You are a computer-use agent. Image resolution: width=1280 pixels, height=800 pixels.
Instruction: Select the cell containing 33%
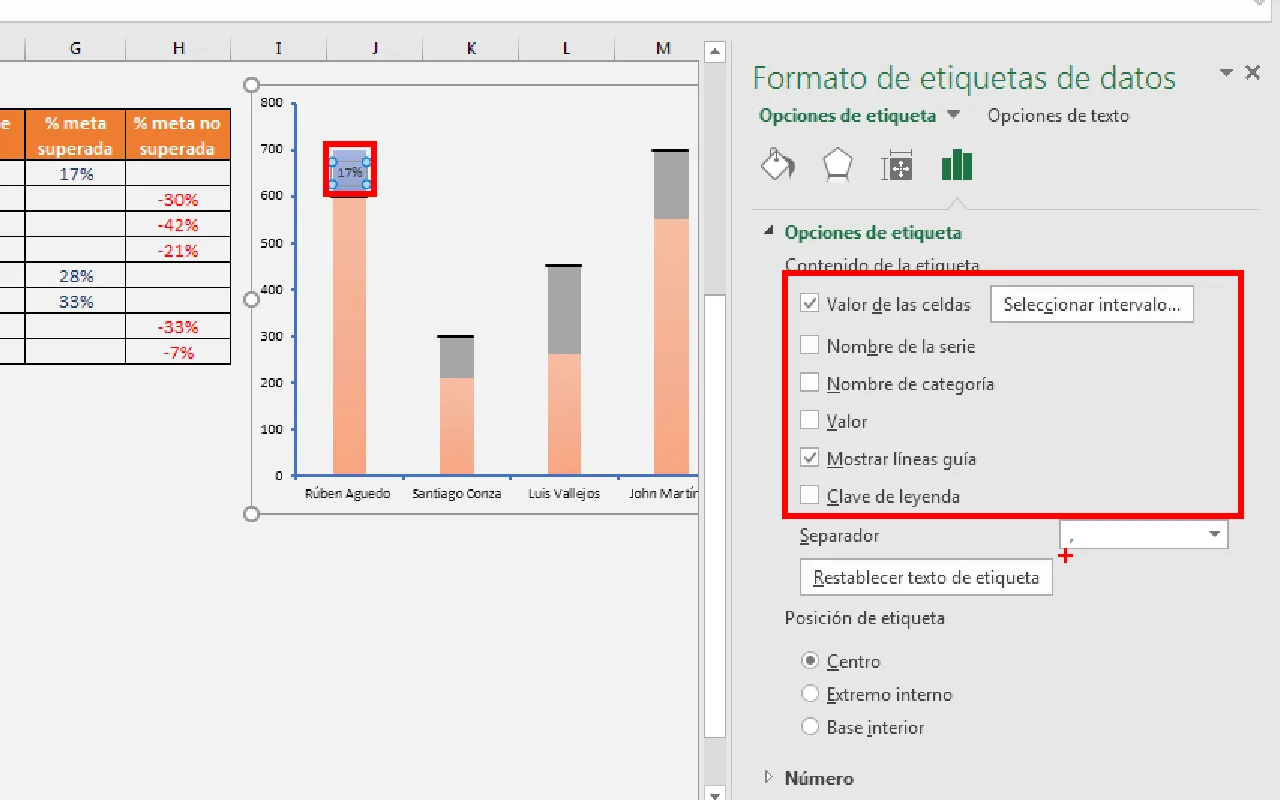(x=76, y=302)
